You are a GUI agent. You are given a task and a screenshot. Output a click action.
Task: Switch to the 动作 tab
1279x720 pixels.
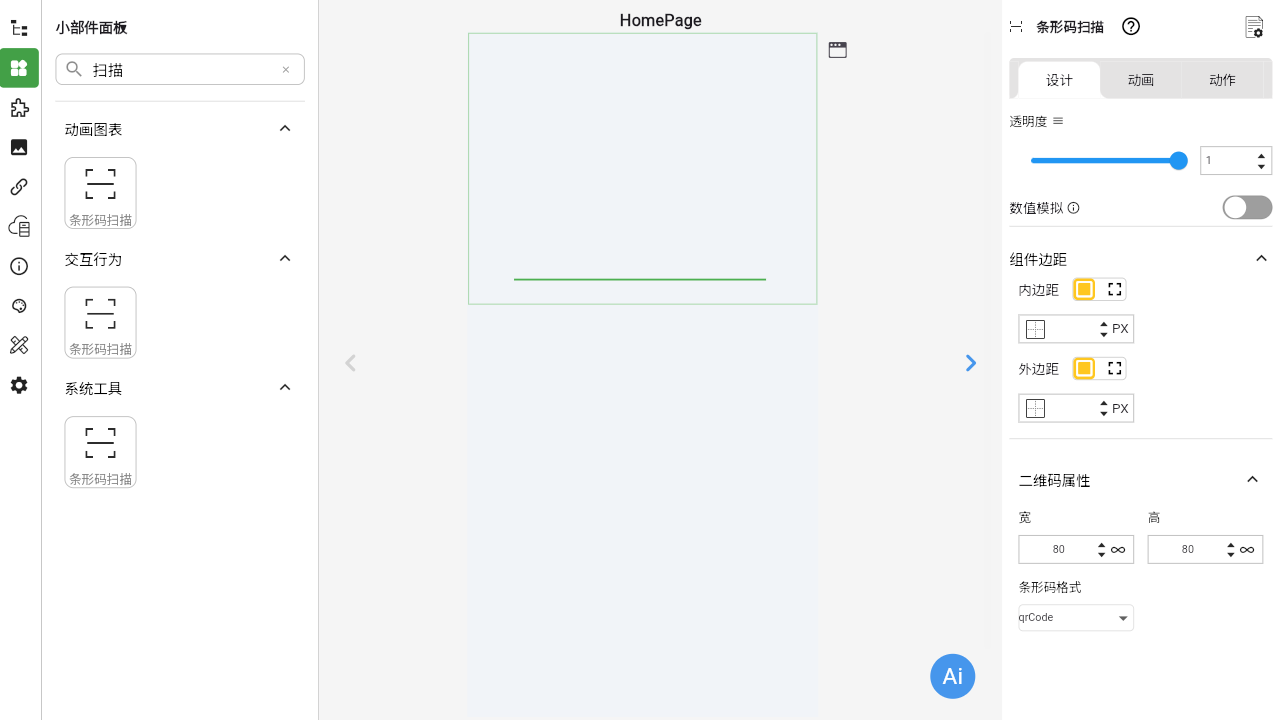coord(1222,80)
